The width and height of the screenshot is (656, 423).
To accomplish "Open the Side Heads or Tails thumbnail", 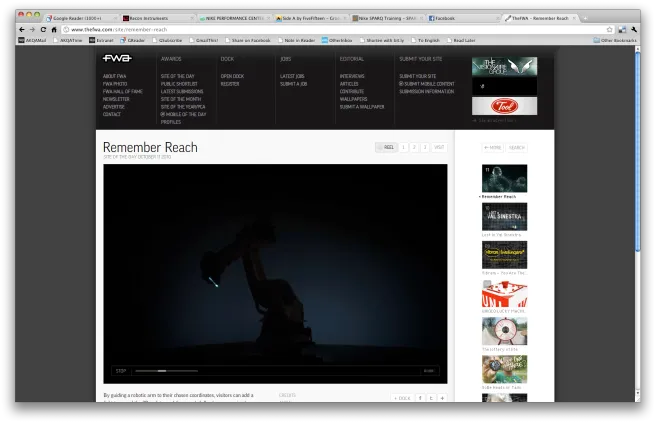I will (505, 369).
